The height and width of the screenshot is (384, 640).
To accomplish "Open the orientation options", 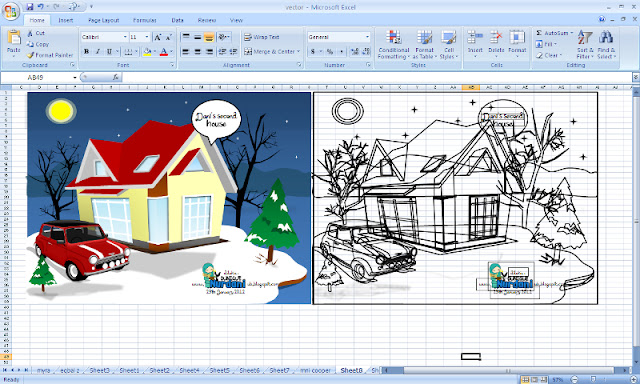I will point(224,37).
